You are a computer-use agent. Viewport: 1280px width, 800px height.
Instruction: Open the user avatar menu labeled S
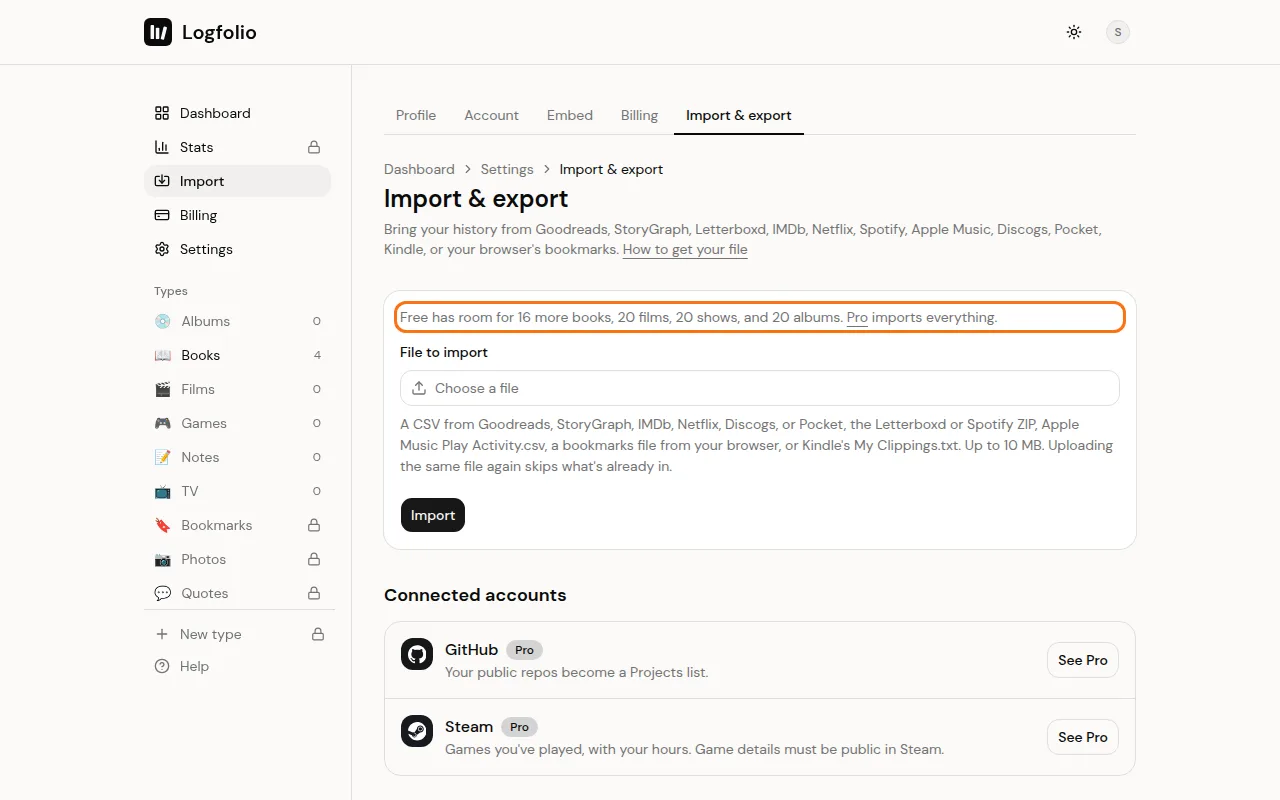pyautogui.click(x=1118, y=32)
